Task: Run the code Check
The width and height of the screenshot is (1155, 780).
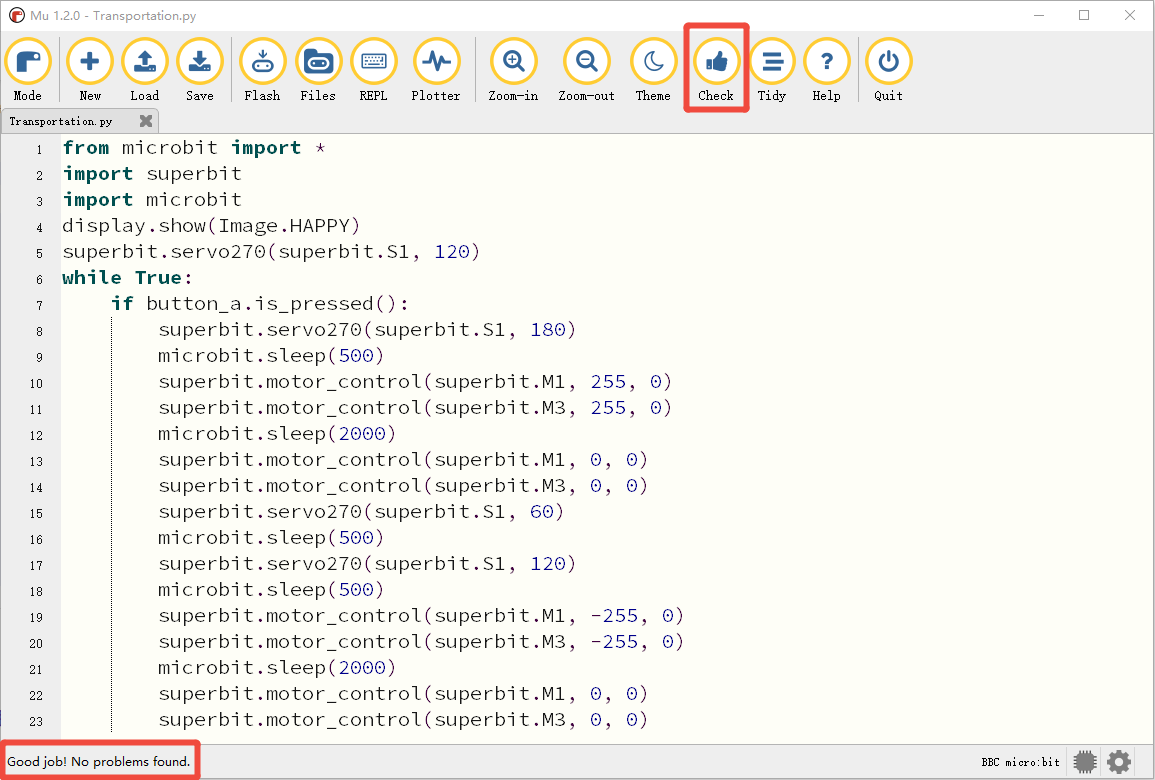Action: pos(716,70)
